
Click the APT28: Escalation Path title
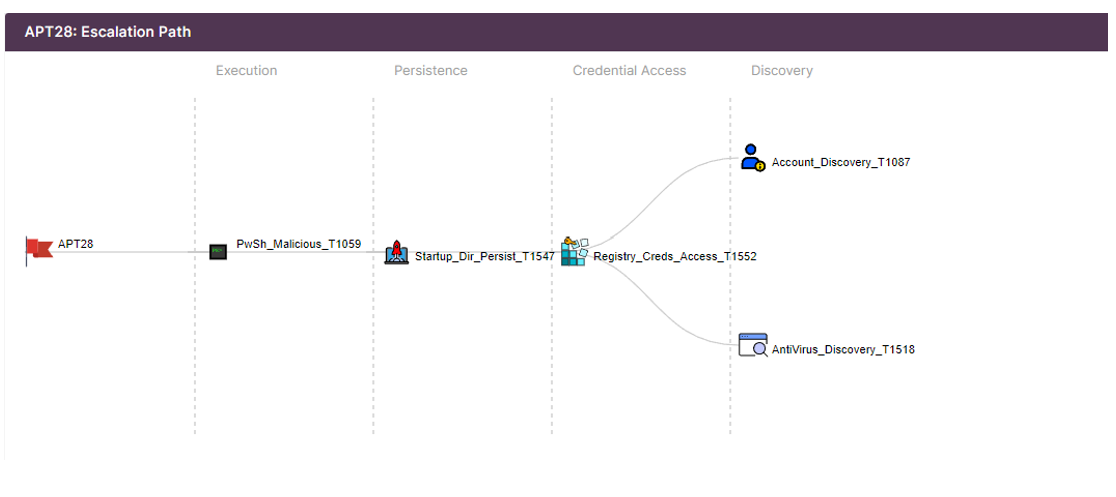(x=108, y=32)
